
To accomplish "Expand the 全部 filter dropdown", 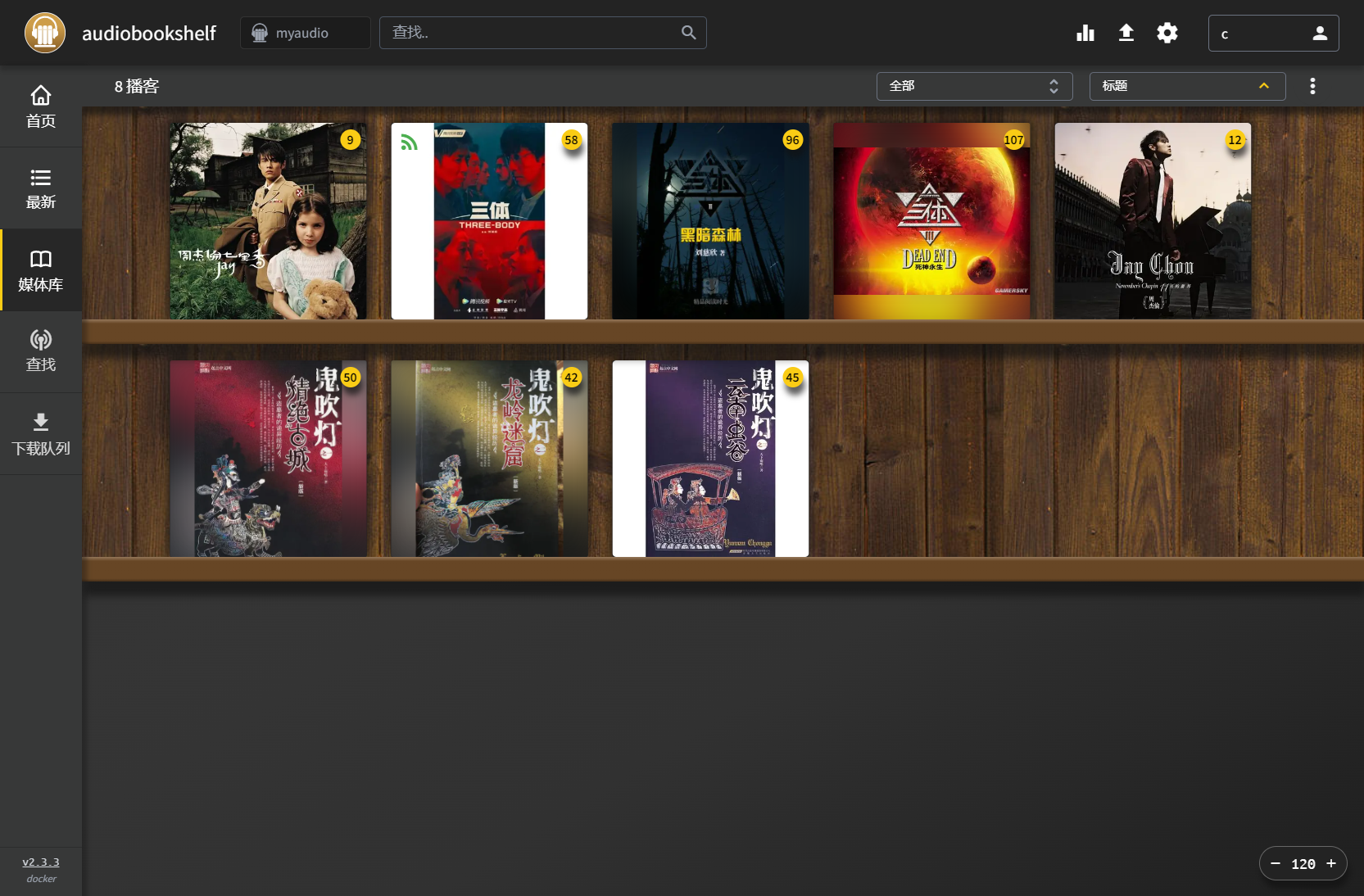I will click(975, 86).
